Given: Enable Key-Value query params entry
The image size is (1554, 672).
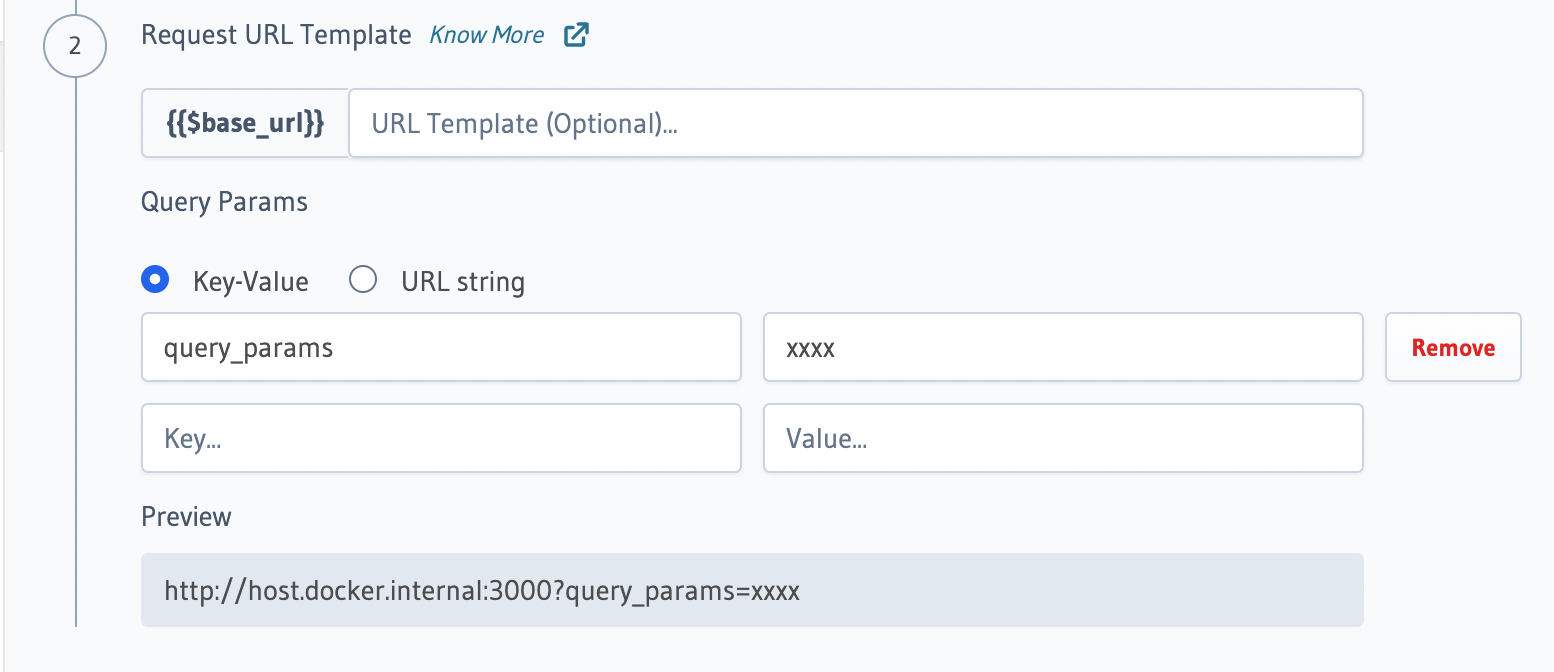Looking at the screenshot, I should [x=156, y=280].
